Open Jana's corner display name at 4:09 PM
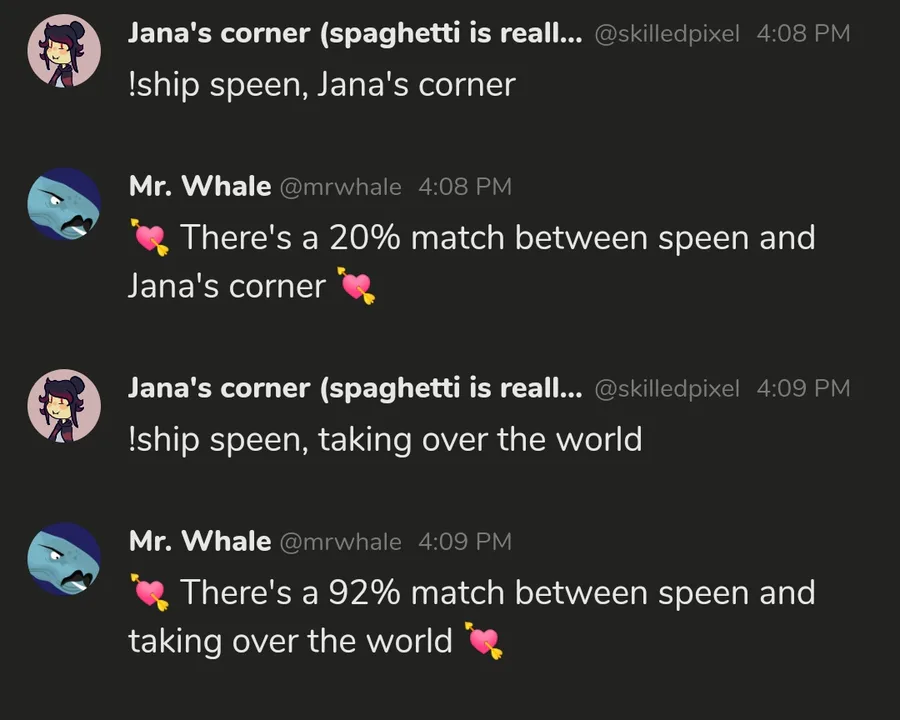This screenshot has height=720, width=900. [x=355, y=389]
